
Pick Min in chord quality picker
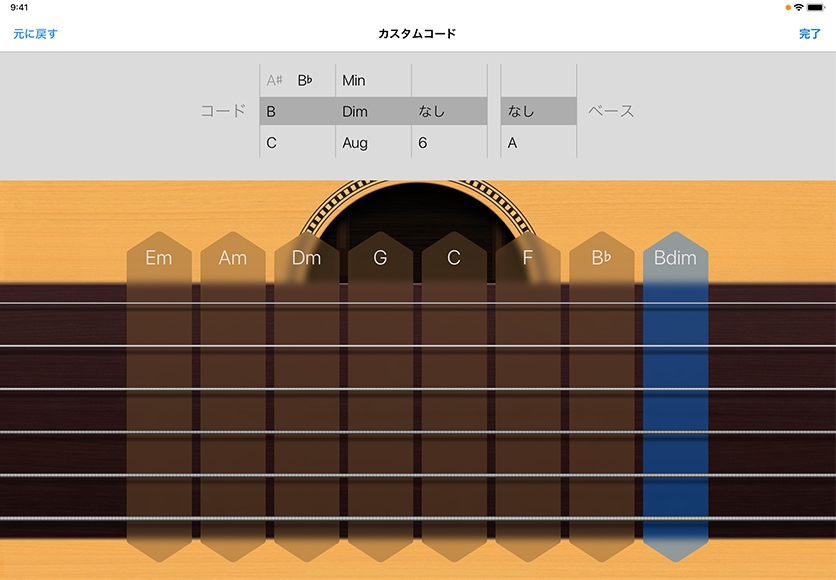coord(354,80)
